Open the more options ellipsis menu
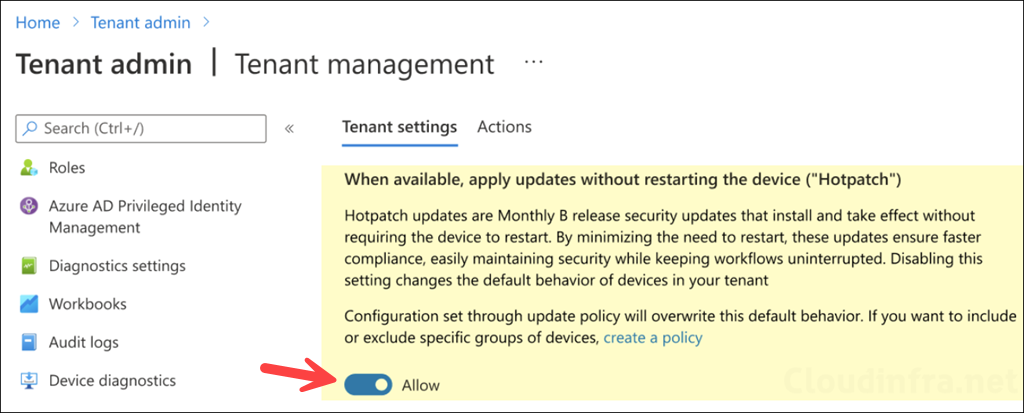Screen dimensions: 1024x413 (x=534, y=63)
